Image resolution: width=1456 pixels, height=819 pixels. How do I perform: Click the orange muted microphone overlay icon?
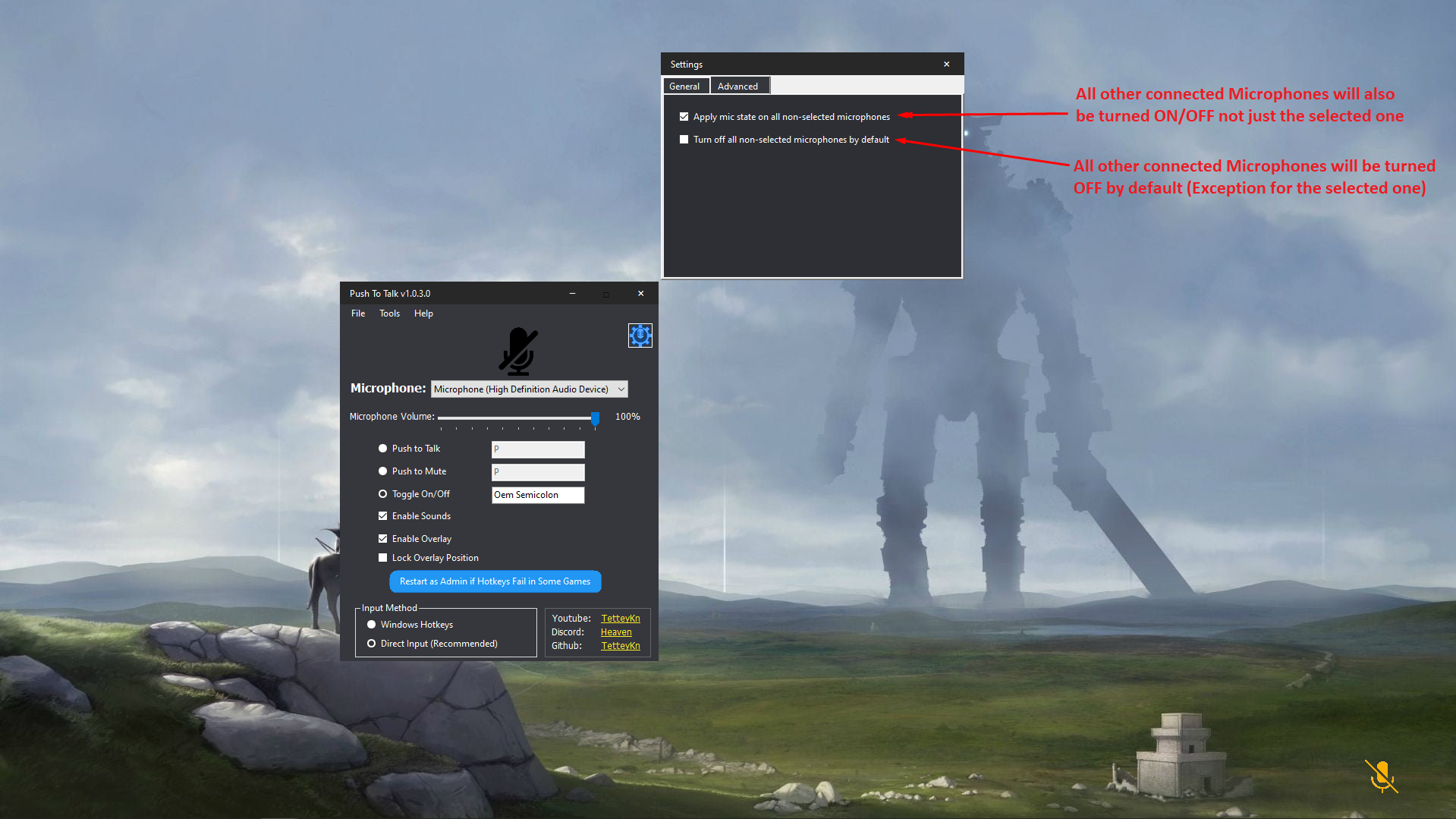click(1382, 776)
